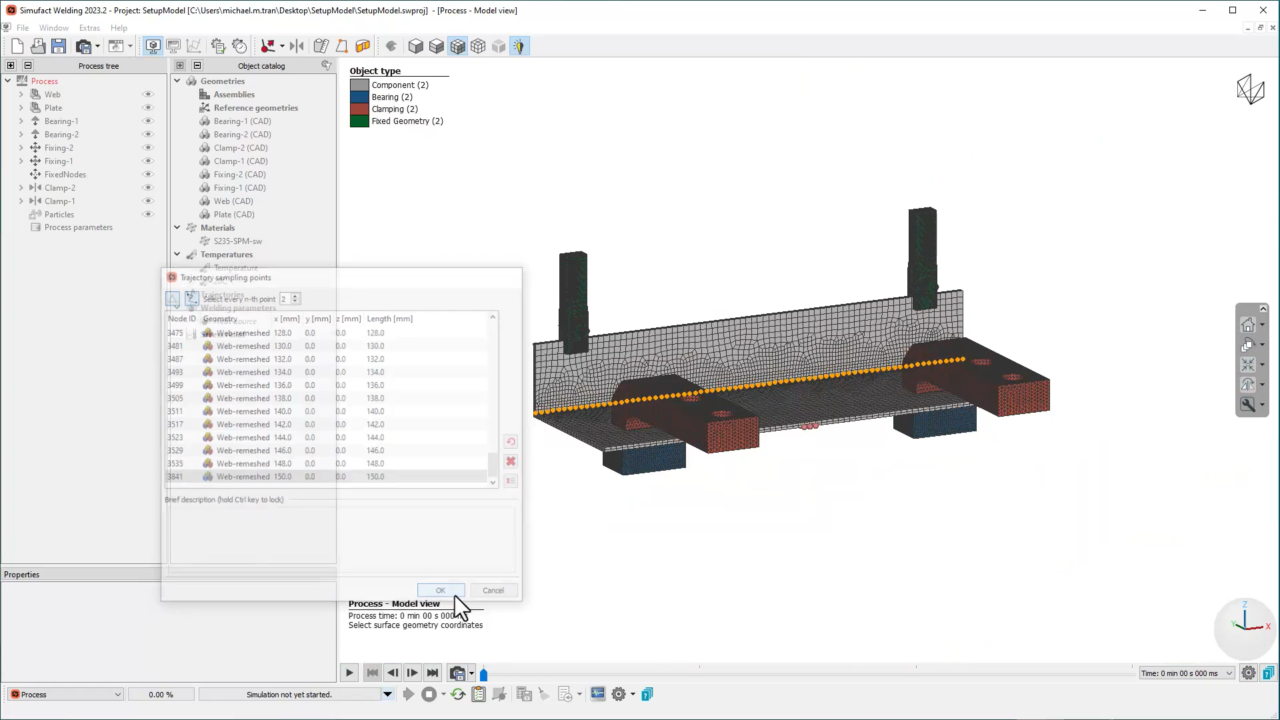Select the solid shaded cube view icon
This screenshot has width=1280, height=720.
416,46
